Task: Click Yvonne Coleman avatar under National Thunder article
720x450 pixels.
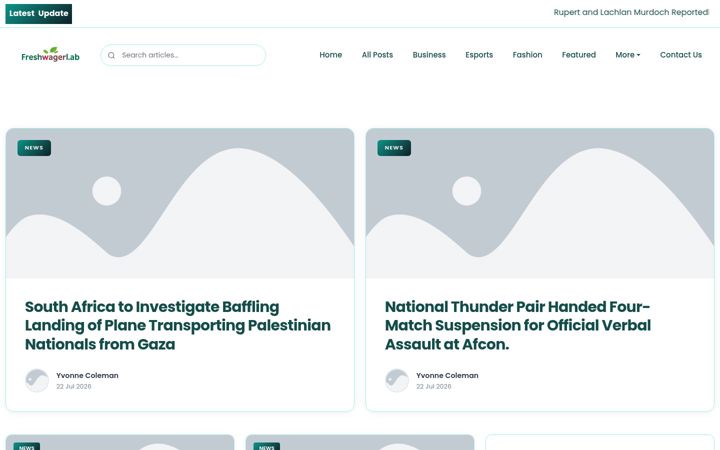Action: point(397,381)
